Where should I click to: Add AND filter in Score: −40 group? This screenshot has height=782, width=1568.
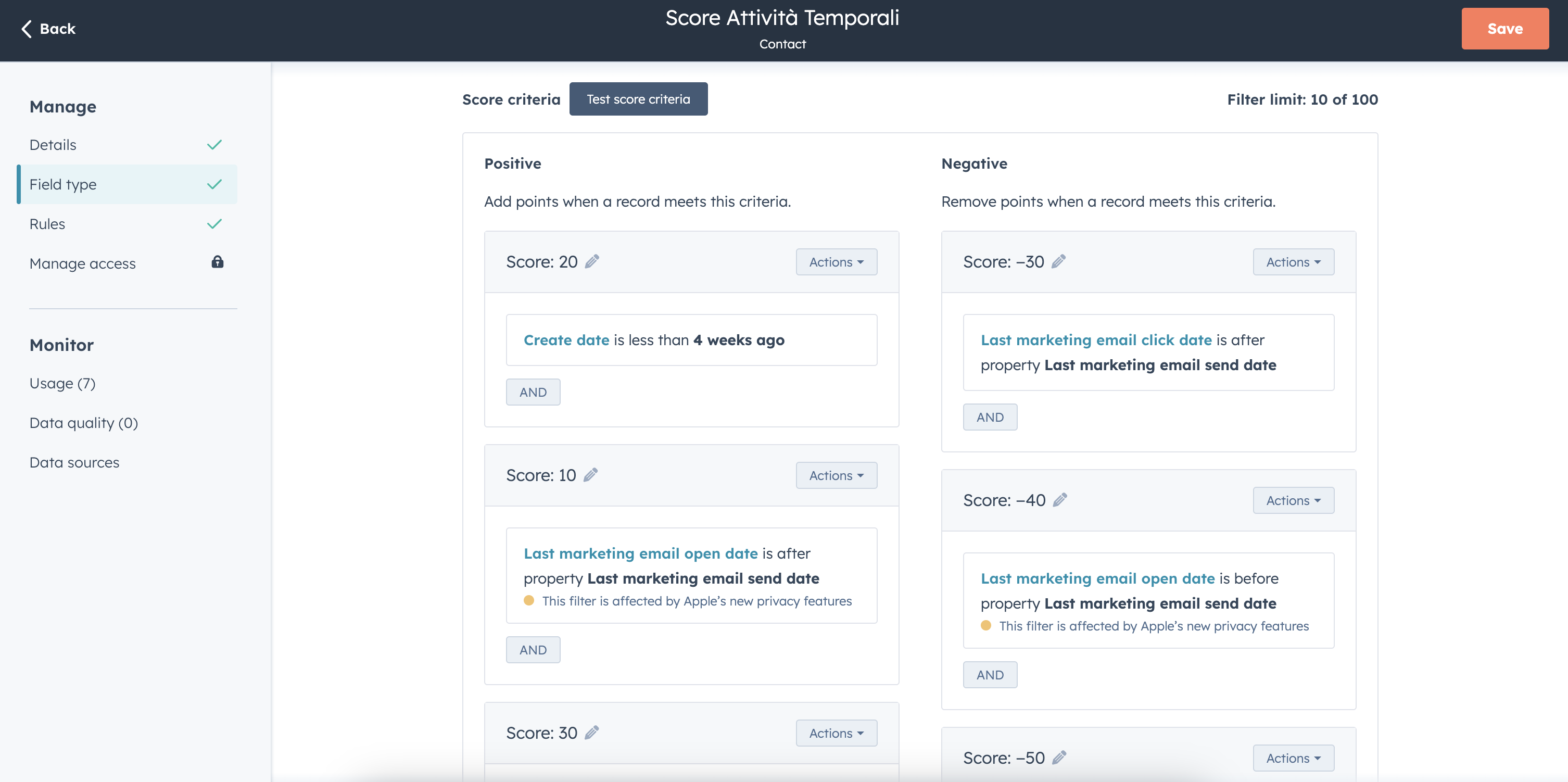pyautogui.click(x=990, y=675)
